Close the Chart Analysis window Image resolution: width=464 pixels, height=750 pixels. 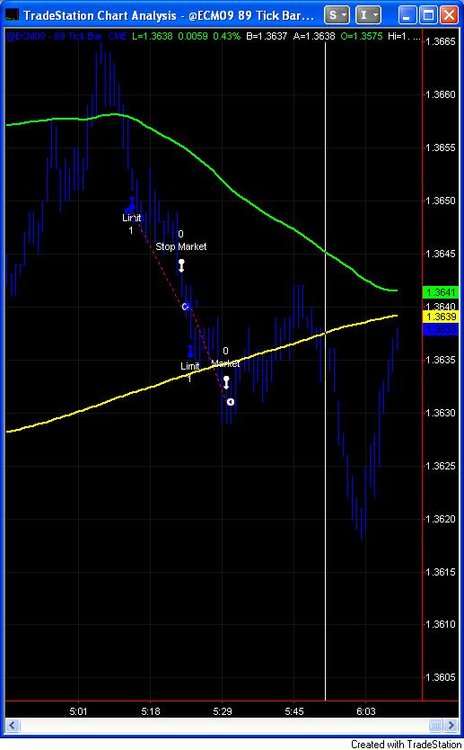[449, 15]
